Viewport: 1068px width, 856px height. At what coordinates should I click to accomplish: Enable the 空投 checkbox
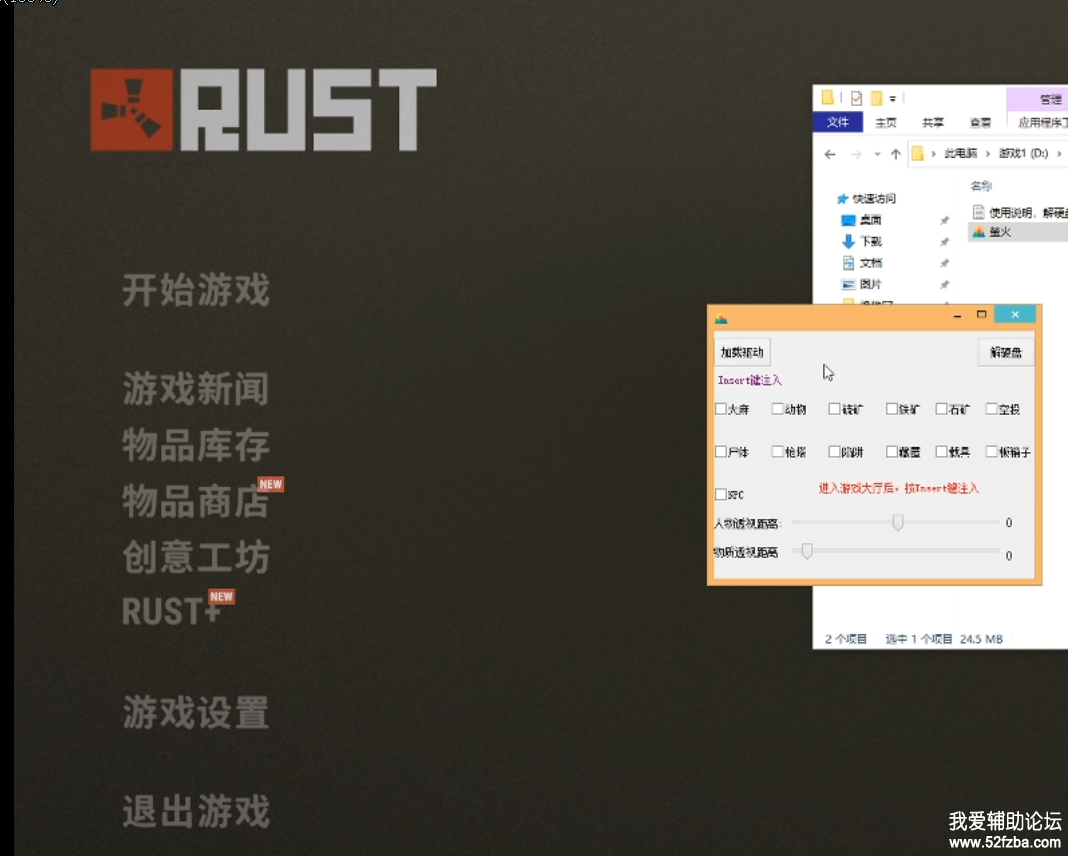[x=992, y=409]
